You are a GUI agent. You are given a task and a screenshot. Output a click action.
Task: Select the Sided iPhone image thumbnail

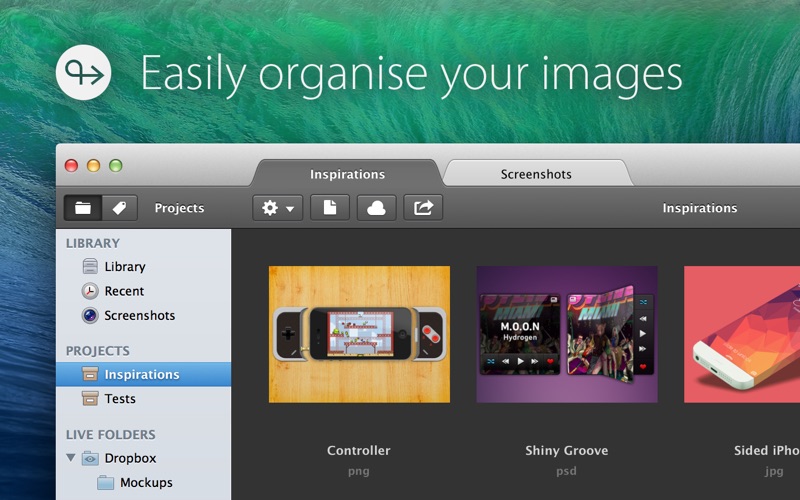(x=742, y=334)
